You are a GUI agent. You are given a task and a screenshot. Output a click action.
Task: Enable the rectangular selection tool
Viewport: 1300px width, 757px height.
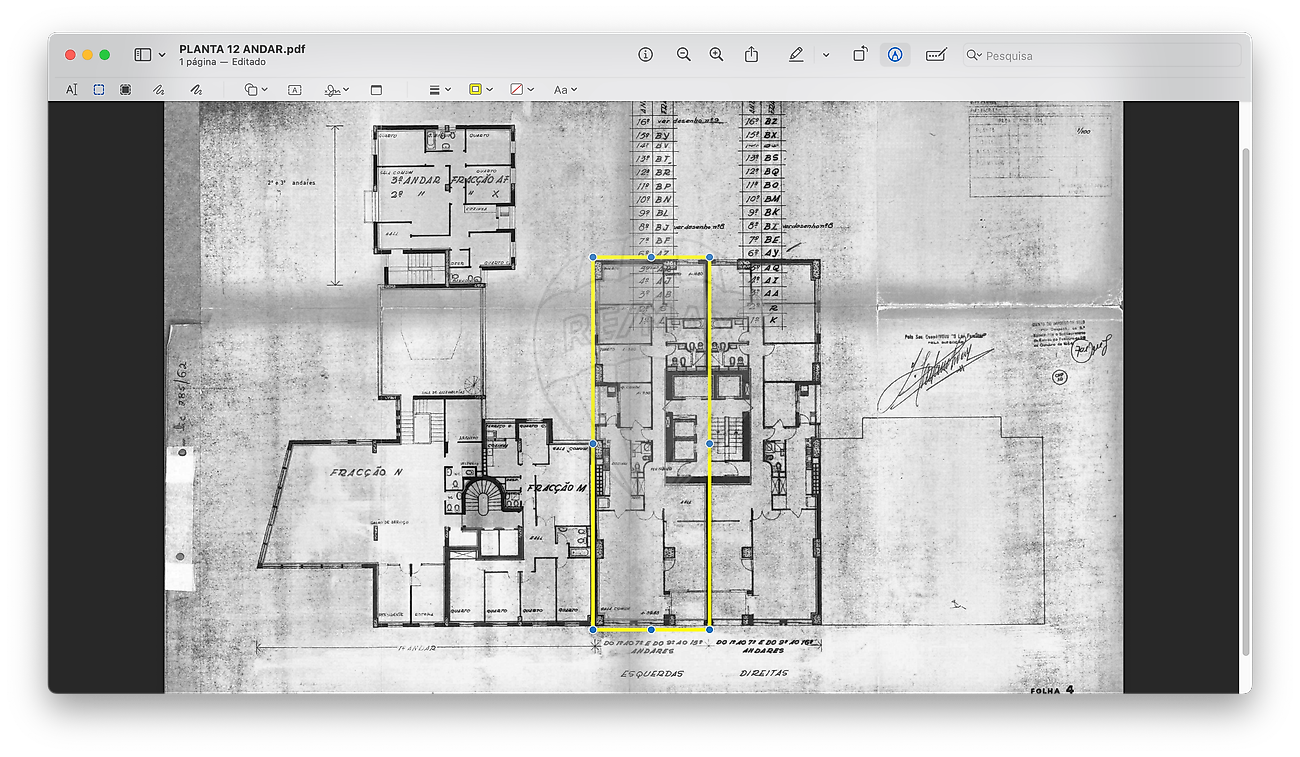coord(99,90)
